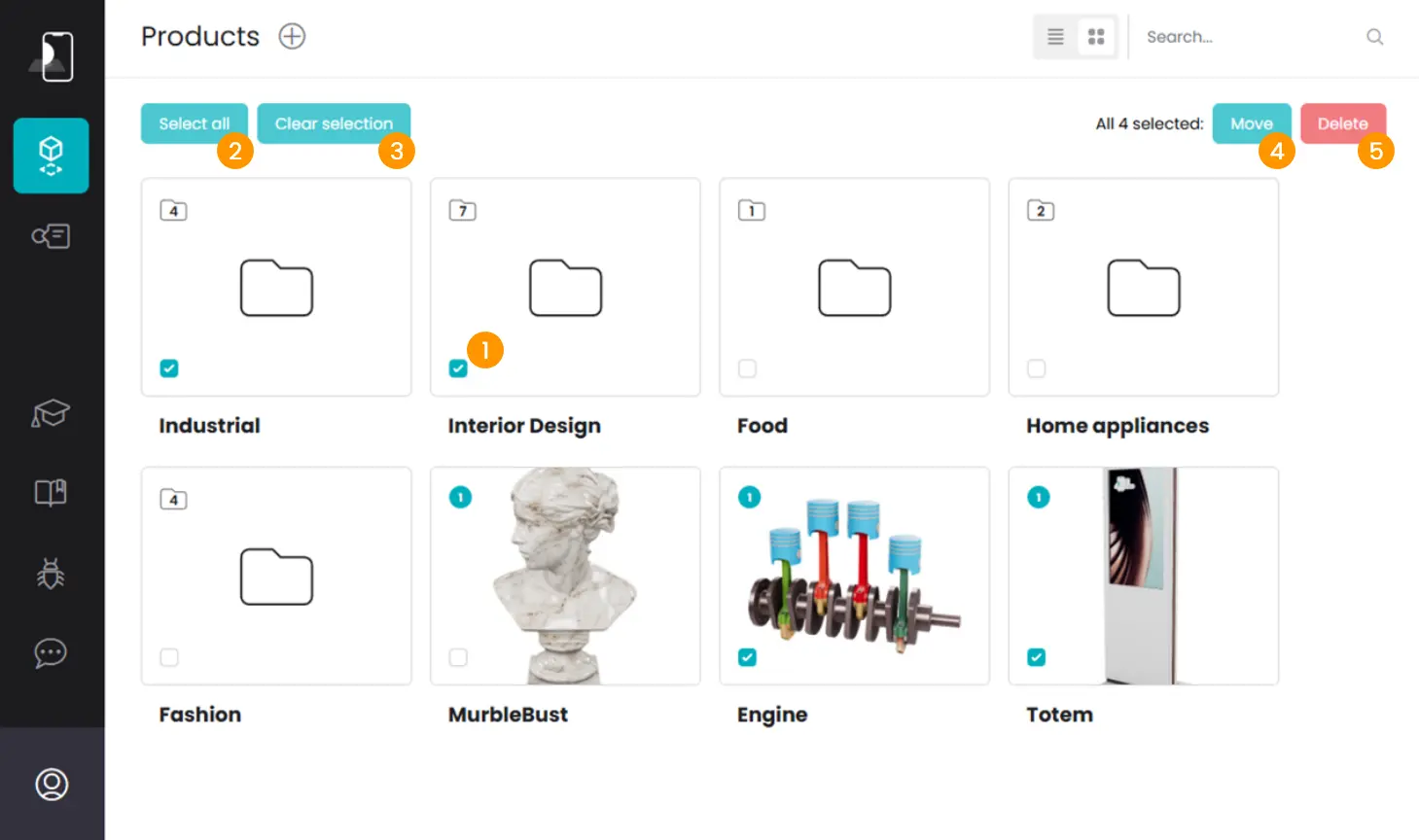Select the sharing icon below Products
This screenshot has height=840, width=1419.
coord(51,236)
